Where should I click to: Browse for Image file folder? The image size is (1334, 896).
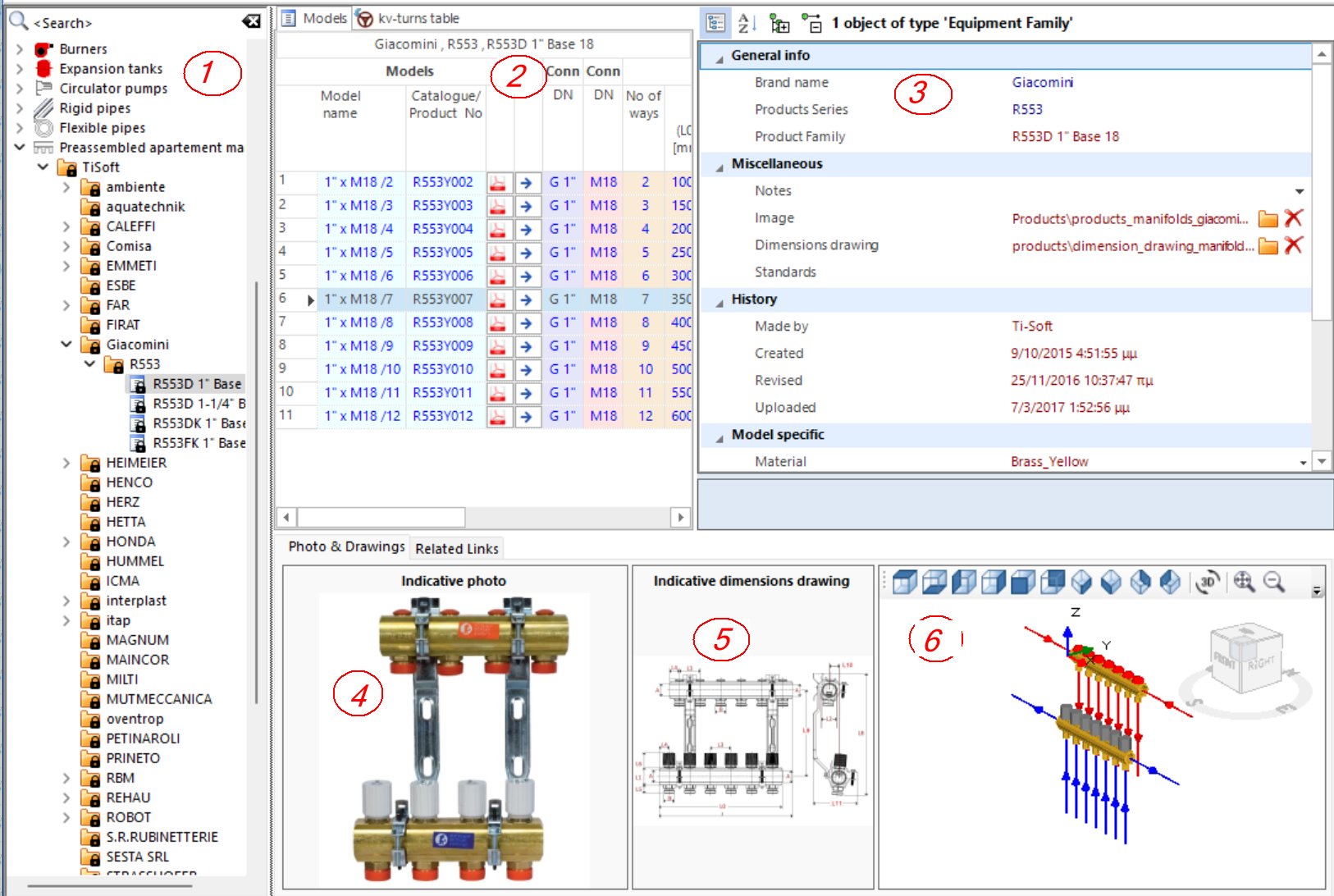coord(1268,218)
